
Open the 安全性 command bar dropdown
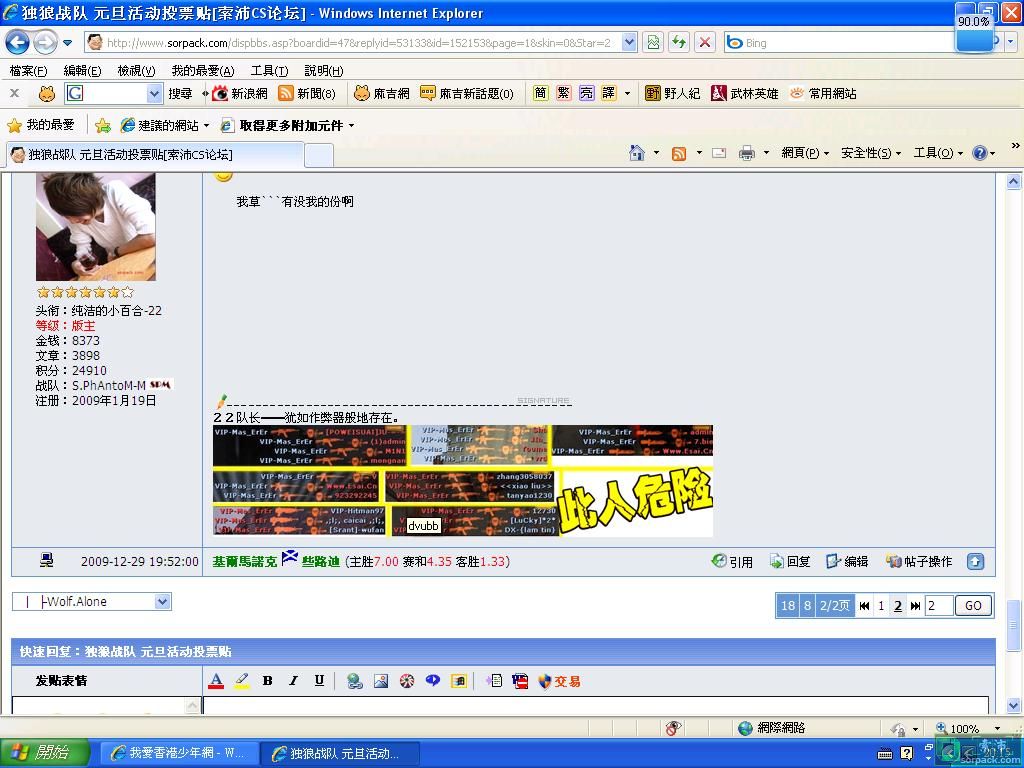click(x=870, y=153)
